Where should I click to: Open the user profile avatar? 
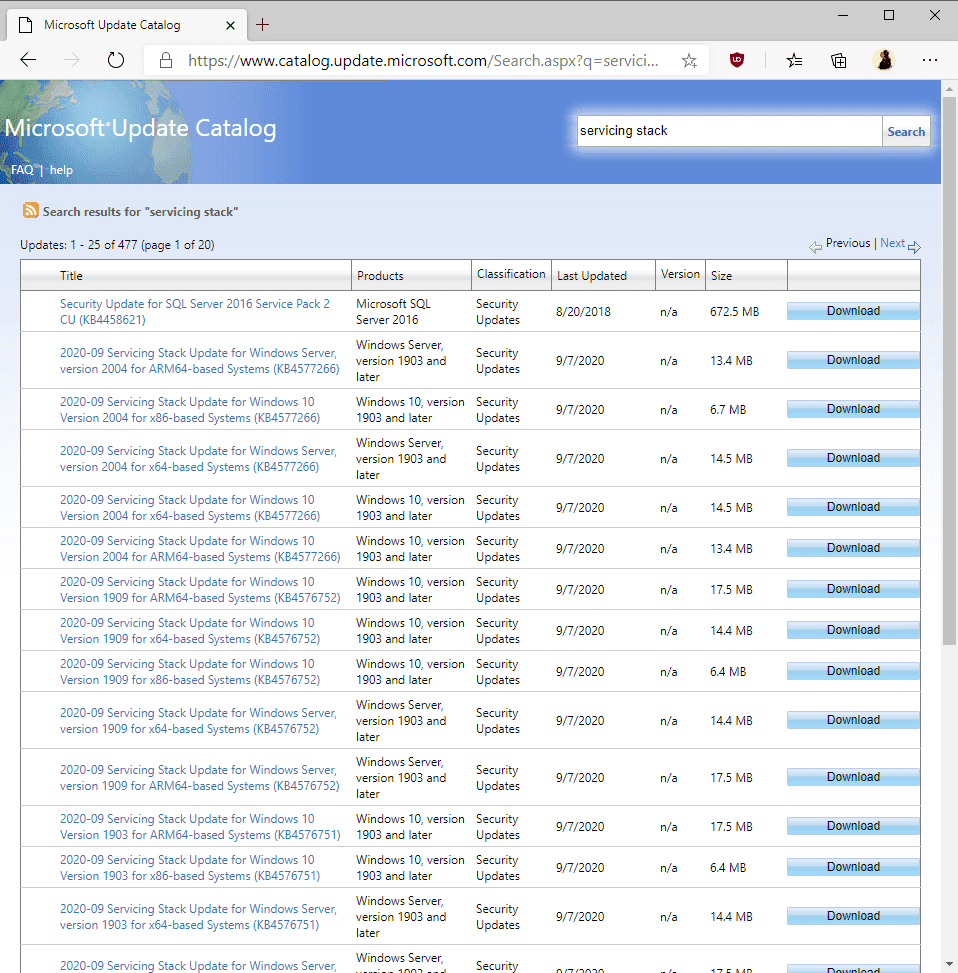884,60
